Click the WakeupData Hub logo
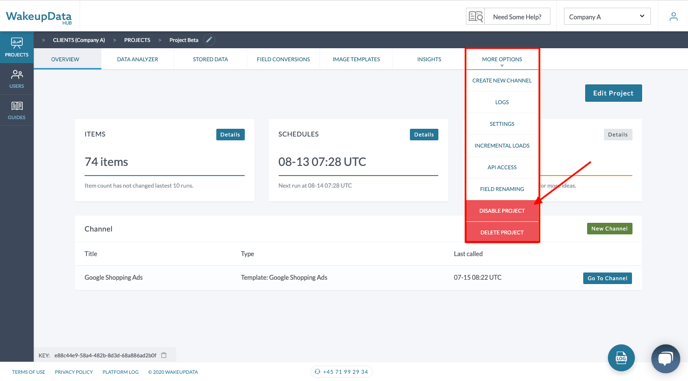 coord(39,17)
